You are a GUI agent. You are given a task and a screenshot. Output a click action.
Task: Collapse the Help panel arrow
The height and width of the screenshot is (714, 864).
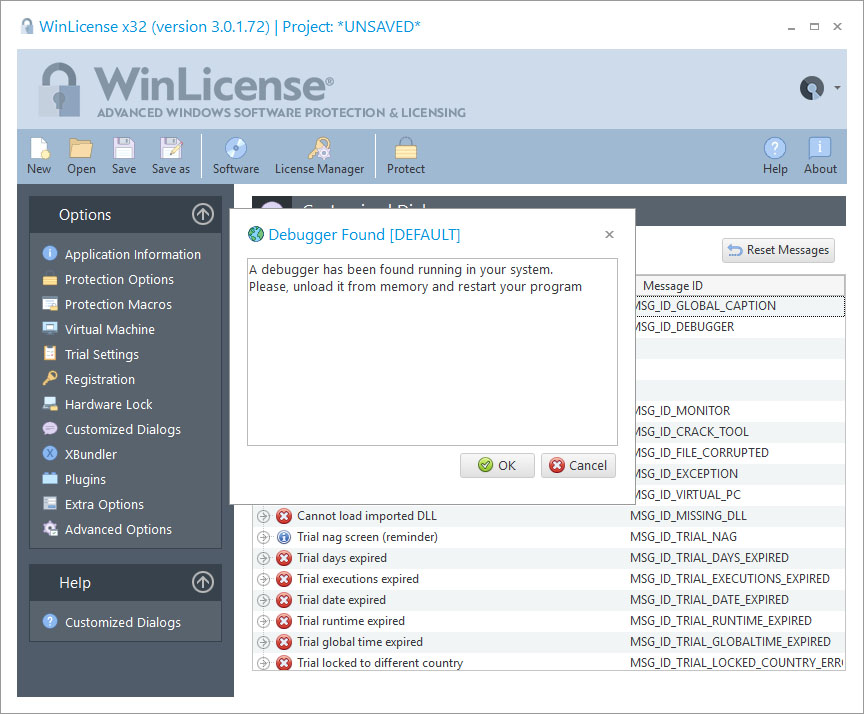pos(203,582)
